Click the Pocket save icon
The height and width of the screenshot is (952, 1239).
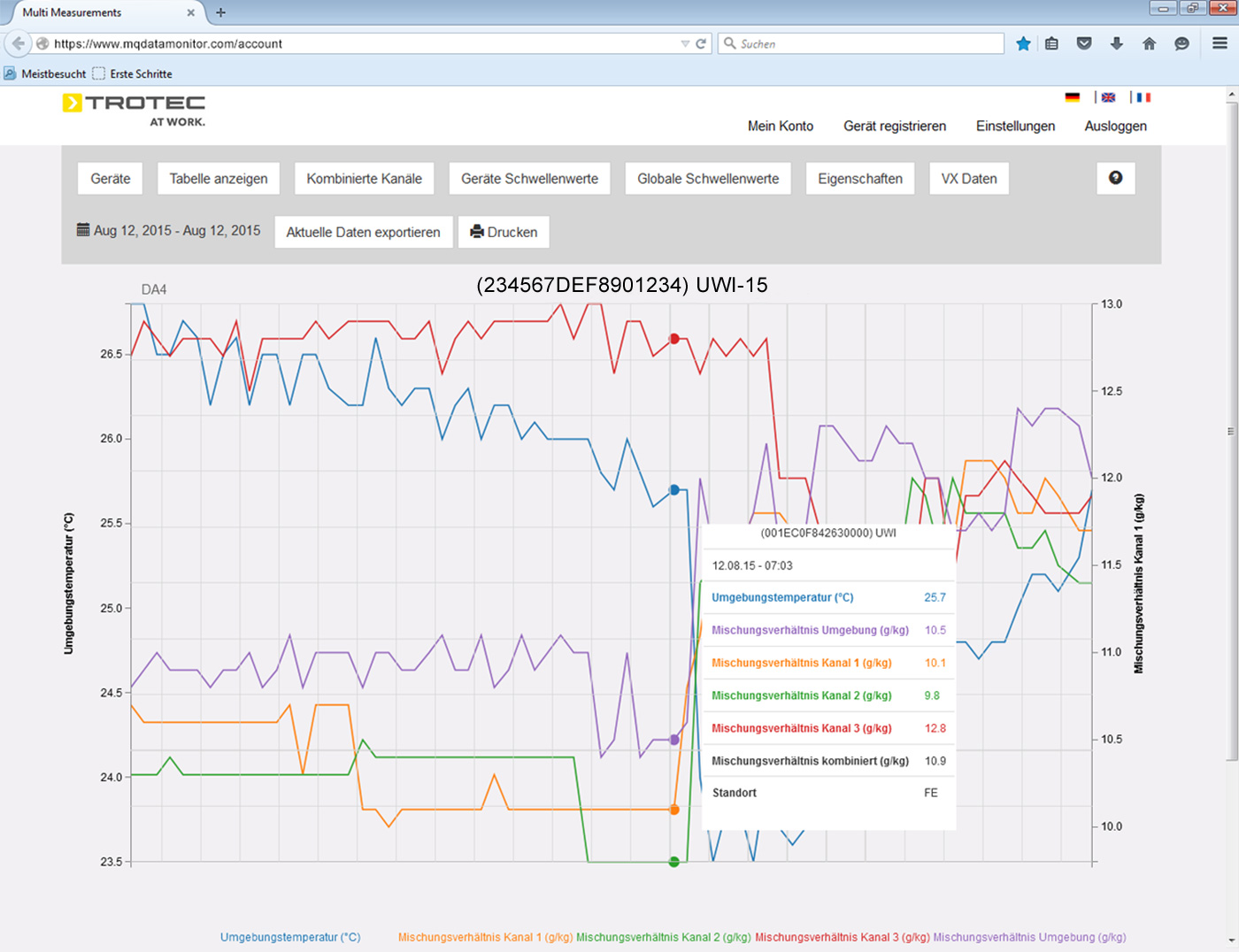click(x=1084, y=43)
